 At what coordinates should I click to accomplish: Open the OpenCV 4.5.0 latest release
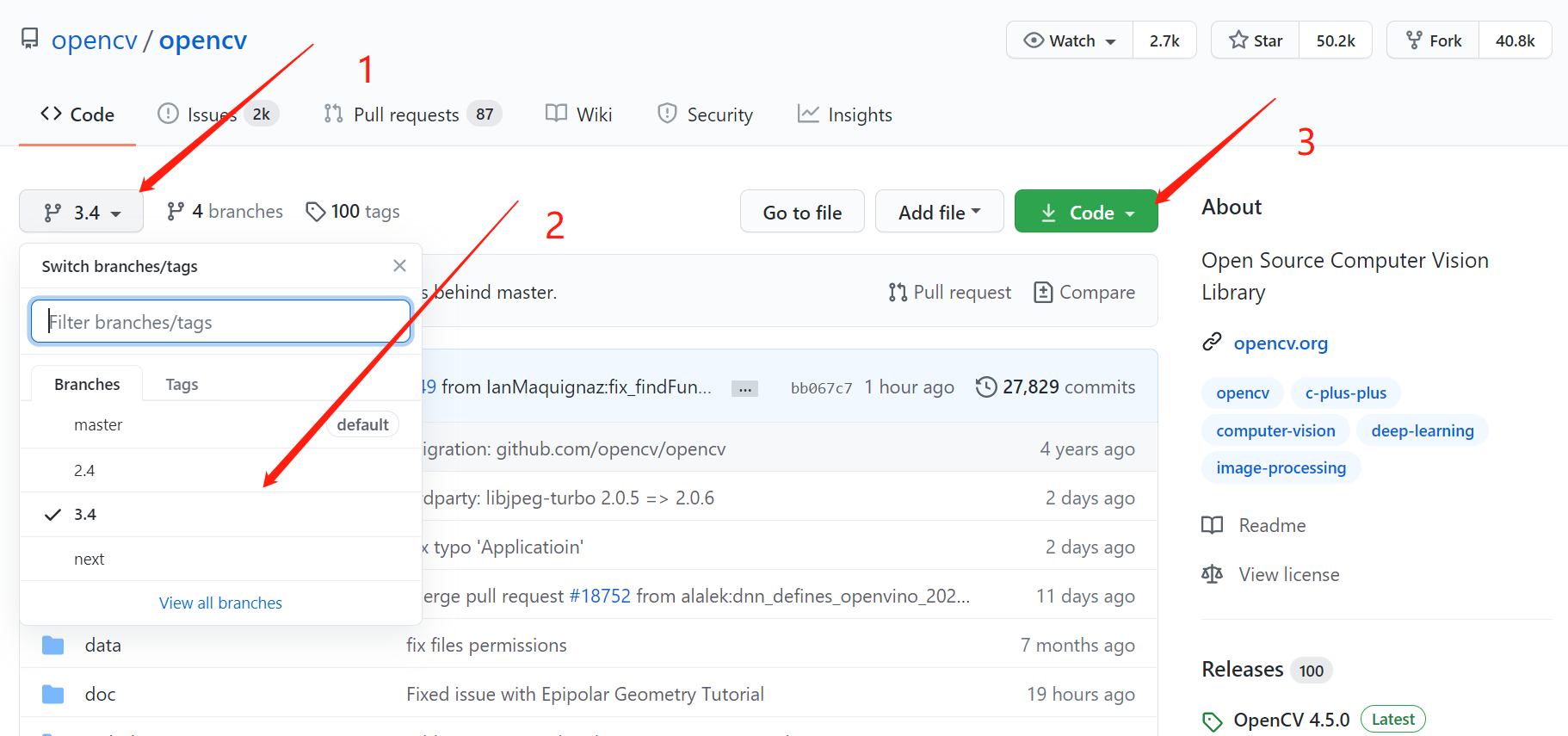1291,721
